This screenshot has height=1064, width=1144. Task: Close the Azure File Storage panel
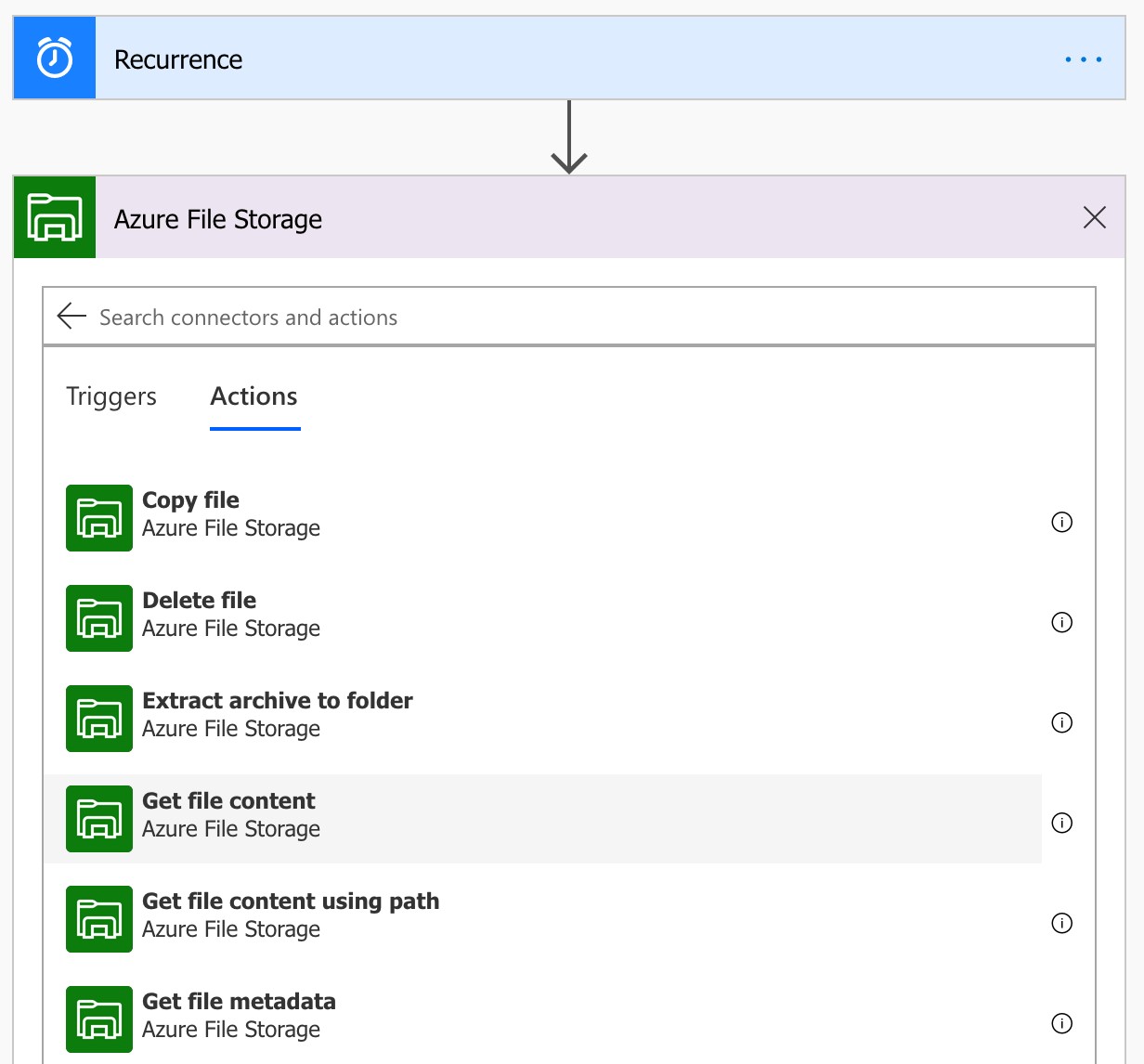click(1094, 217)
